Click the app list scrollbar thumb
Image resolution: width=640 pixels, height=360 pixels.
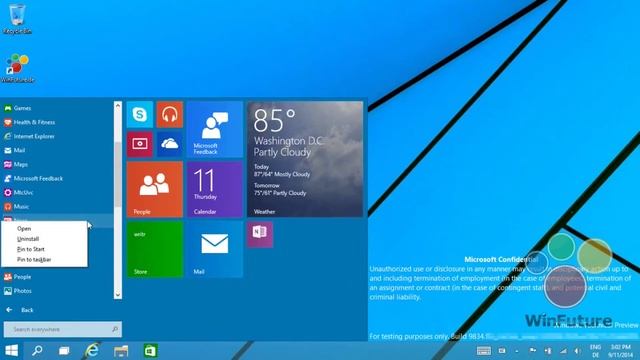tap(118, 174)
